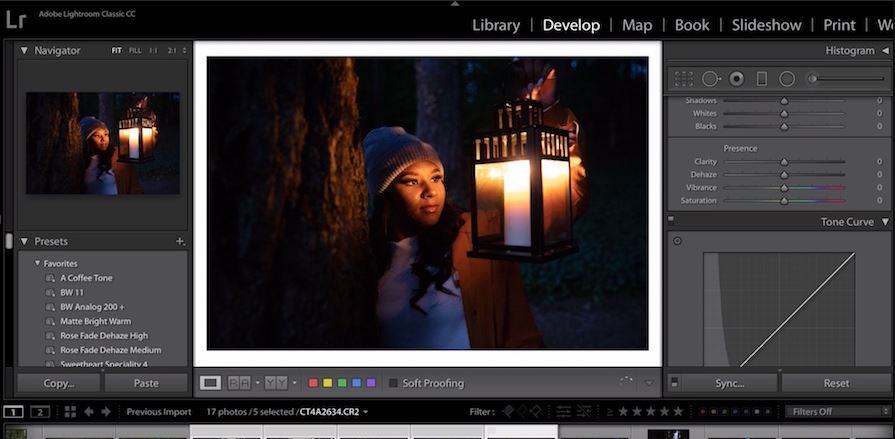Go back with the left arrow
The width and height of the screenshot is (895, 439).
coord(88,412)
